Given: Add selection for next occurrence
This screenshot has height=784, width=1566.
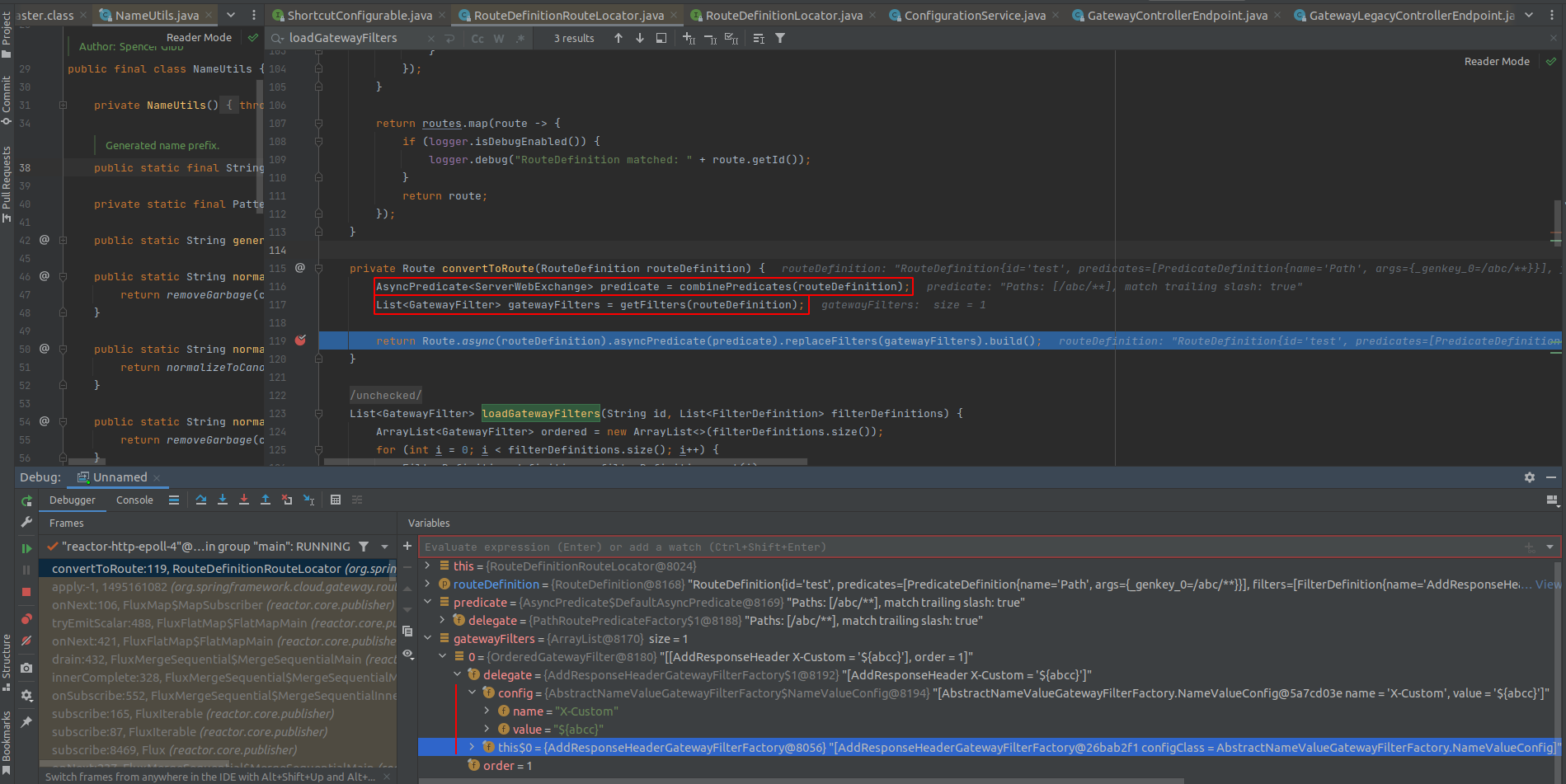Looking at the screenshot, I should pyautogui.click(x=689, y=38).
